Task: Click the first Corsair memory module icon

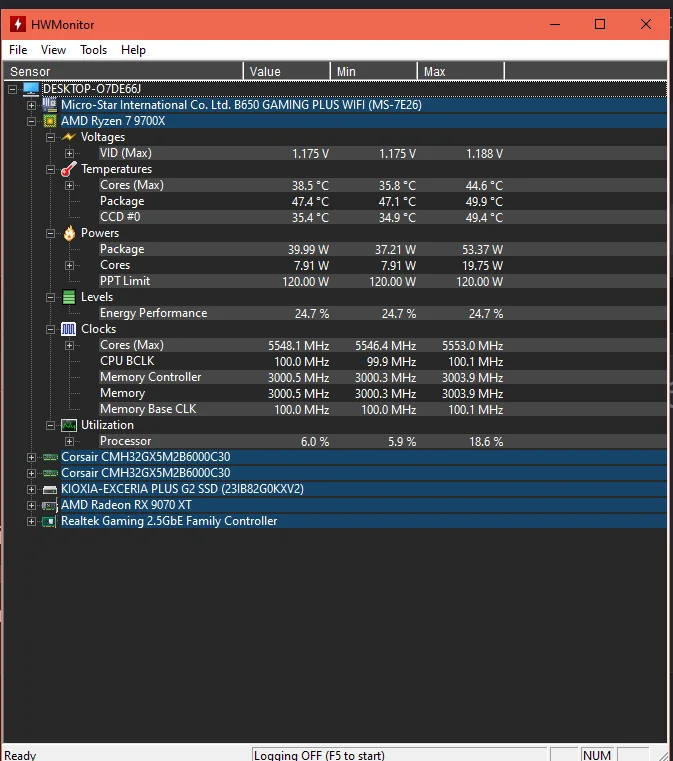Action: [x=50, y=457]
